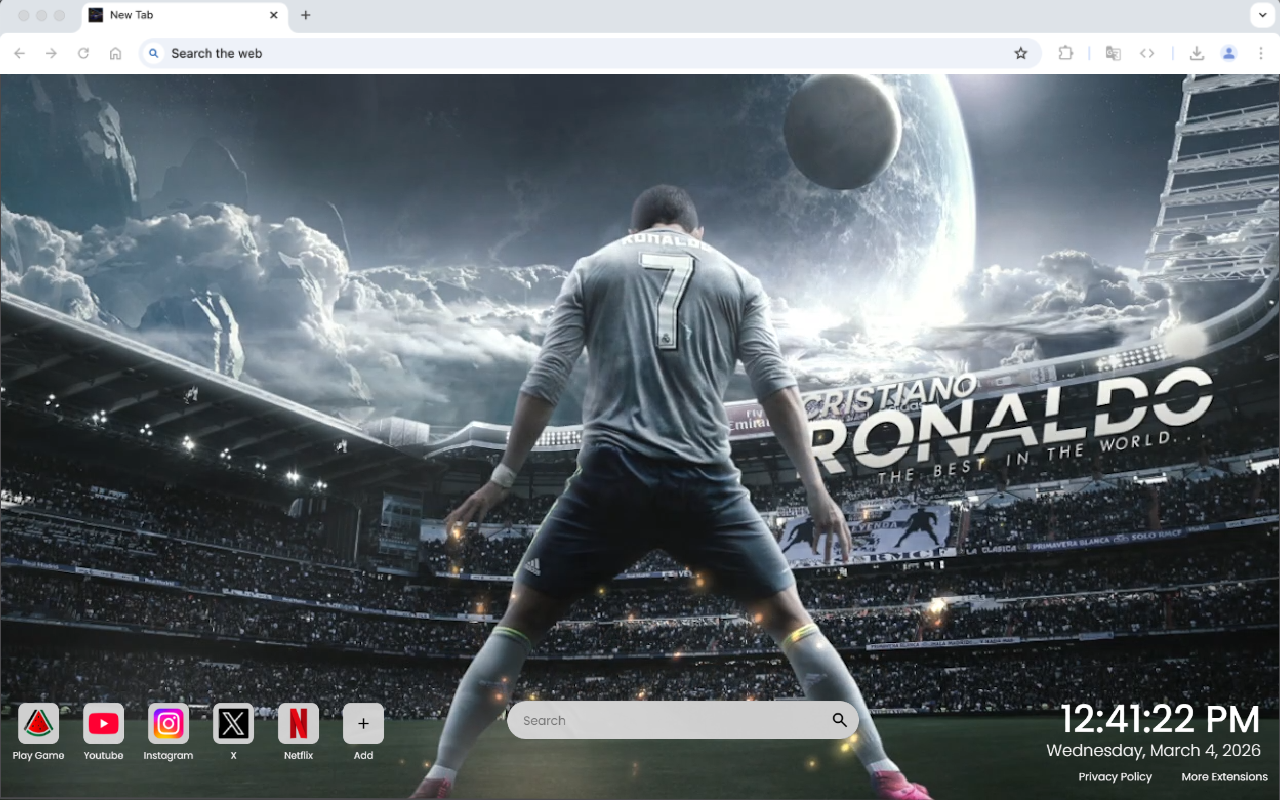Click the yellow macOS minimize window button
The height and width of the screenshot is (800, 1280).
click(x=42, y=15)
